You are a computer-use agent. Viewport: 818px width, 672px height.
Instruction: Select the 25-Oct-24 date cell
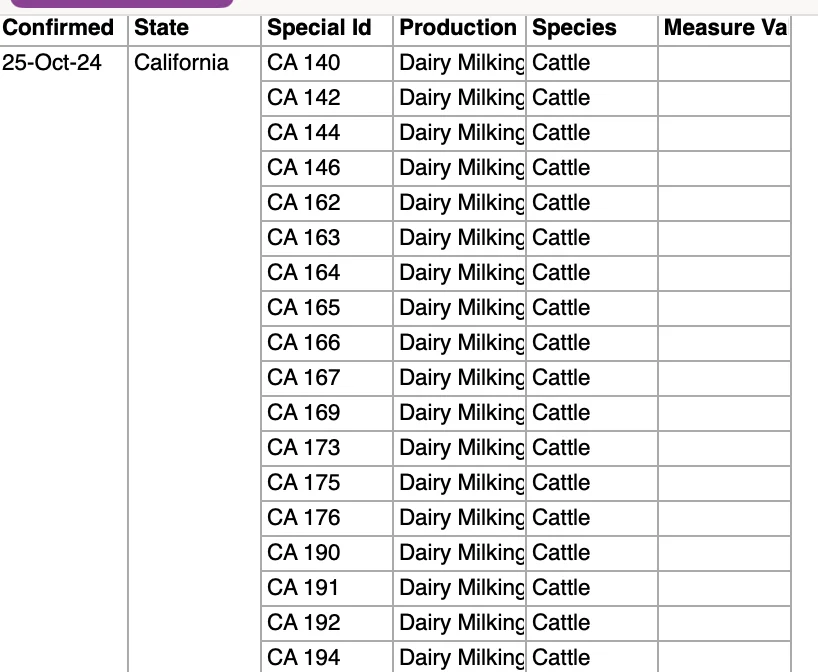pos(52,63)
